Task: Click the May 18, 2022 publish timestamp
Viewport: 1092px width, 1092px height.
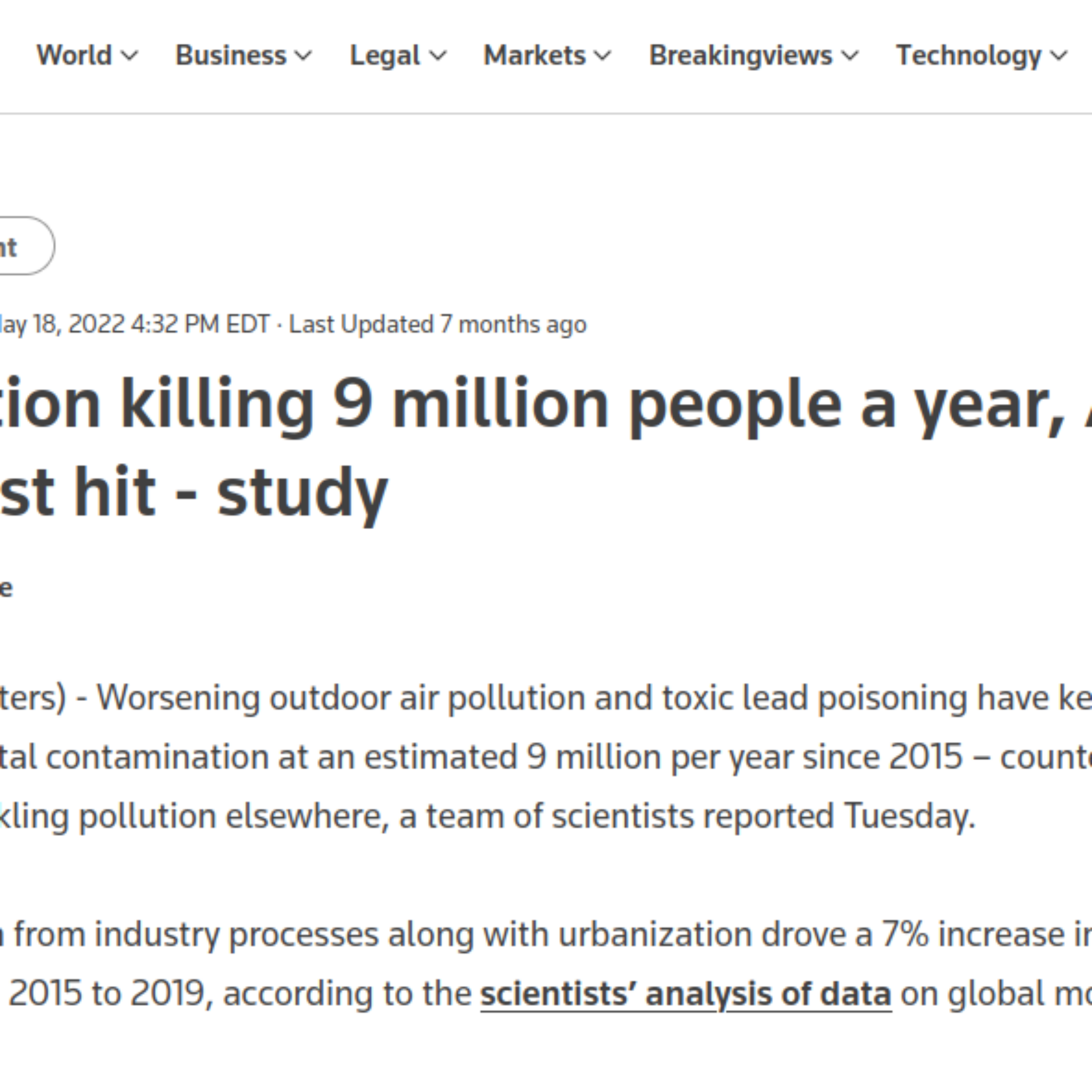Action: pos(134,324)
